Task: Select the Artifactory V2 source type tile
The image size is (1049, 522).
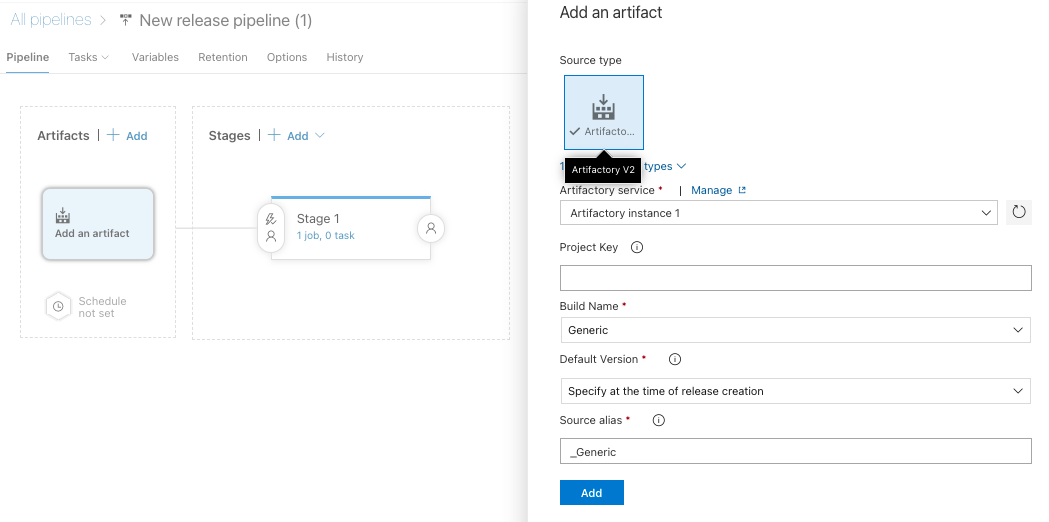Action: [x=603, y=112]
